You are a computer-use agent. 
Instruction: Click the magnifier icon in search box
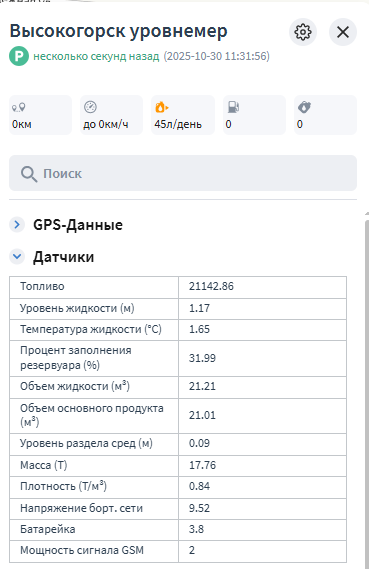coord(29,174)
